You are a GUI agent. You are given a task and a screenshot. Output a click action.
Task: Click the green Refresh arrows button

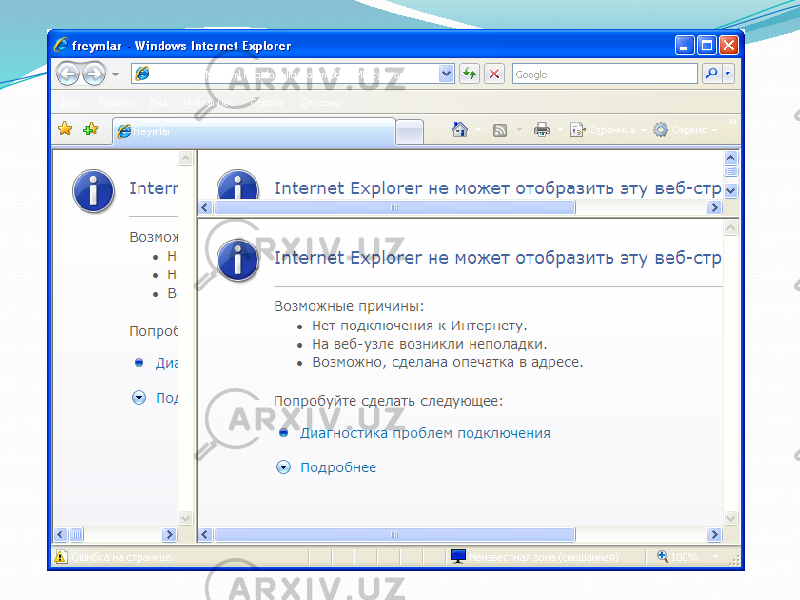[x=469, y=74]
